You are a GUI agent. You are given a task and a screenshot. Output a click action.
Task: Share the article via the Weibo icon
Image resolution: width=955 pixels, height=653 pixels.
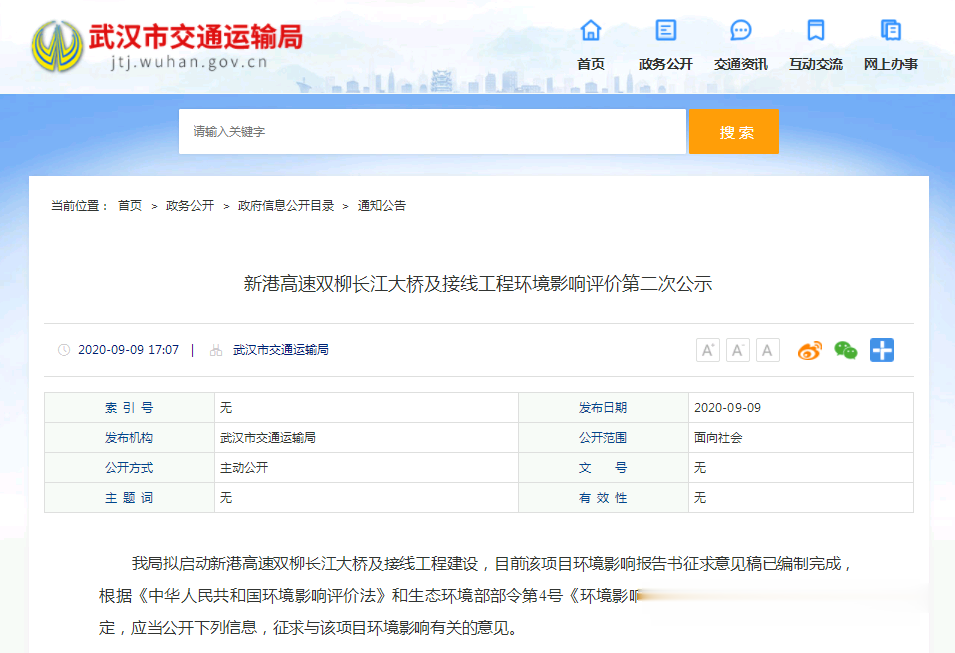pos(808,350)
